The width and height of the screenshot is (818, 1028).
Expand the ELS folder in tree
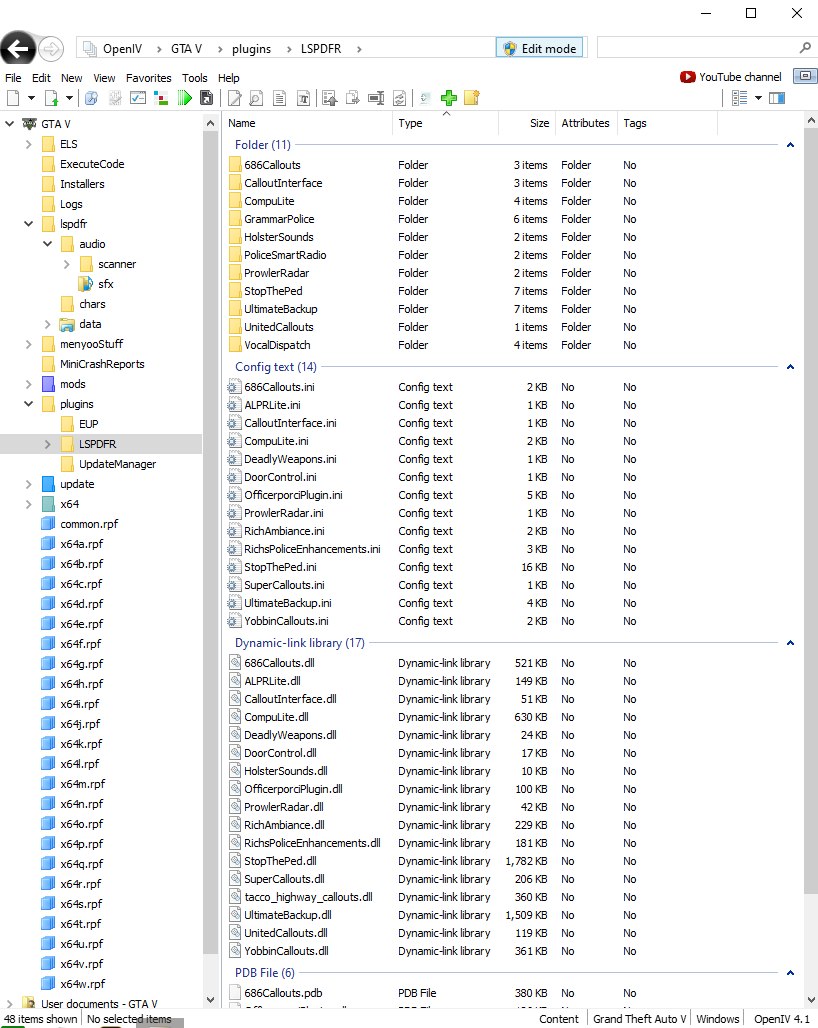click(28, 144)
